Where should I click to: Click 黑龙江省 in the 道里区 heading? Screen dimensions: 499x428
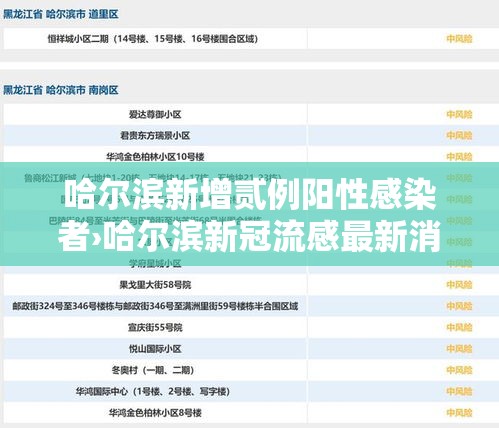[23, 14]
